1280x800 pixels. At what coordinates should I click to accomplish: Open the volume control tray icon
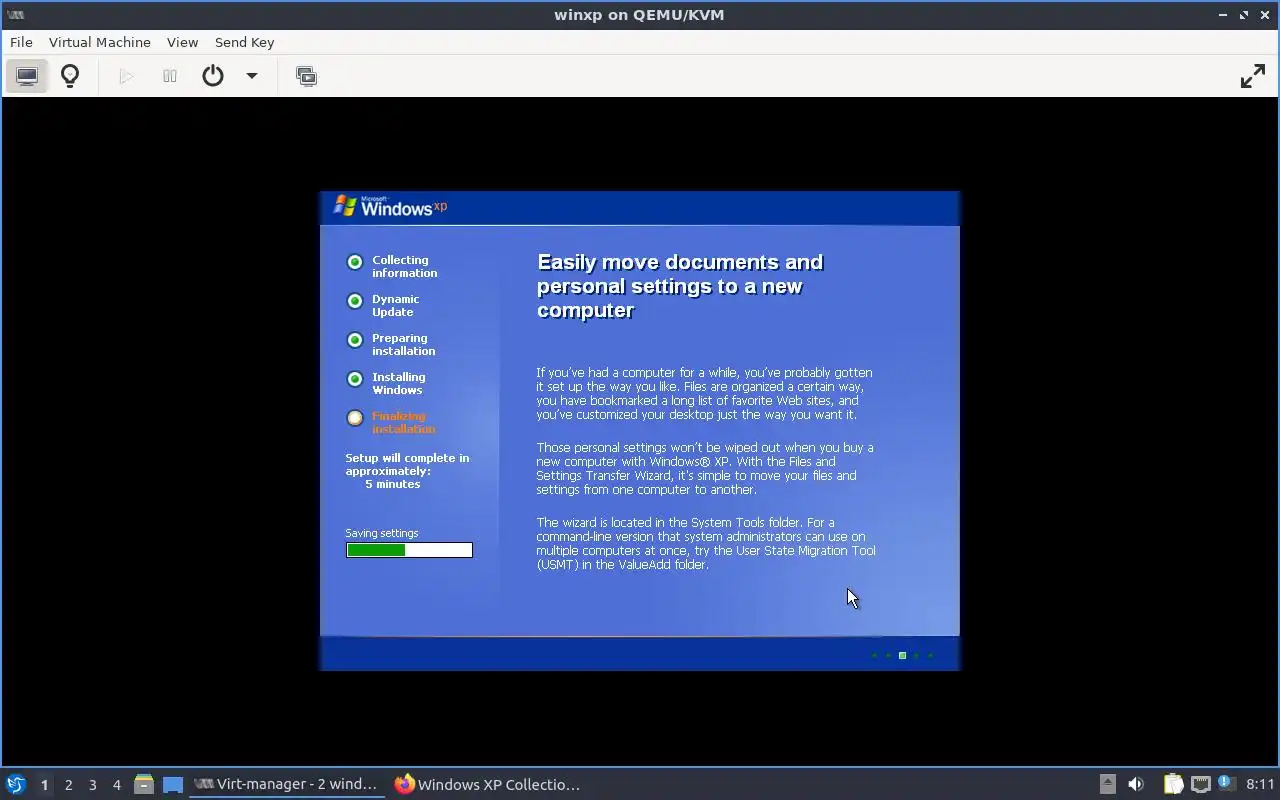(x=1136, y=784)
